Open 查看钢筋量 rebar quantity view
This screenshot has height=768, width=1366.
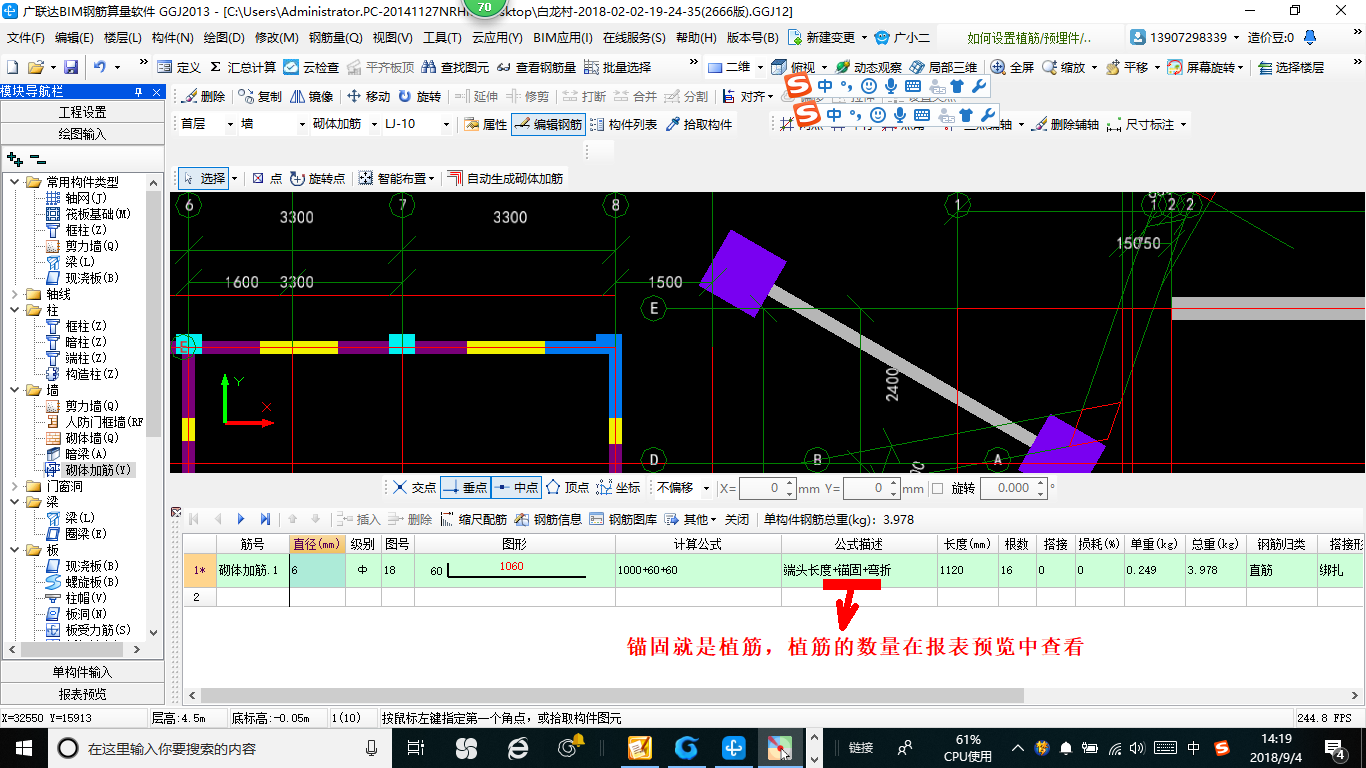pyautogui.click(x=536, y=67)
